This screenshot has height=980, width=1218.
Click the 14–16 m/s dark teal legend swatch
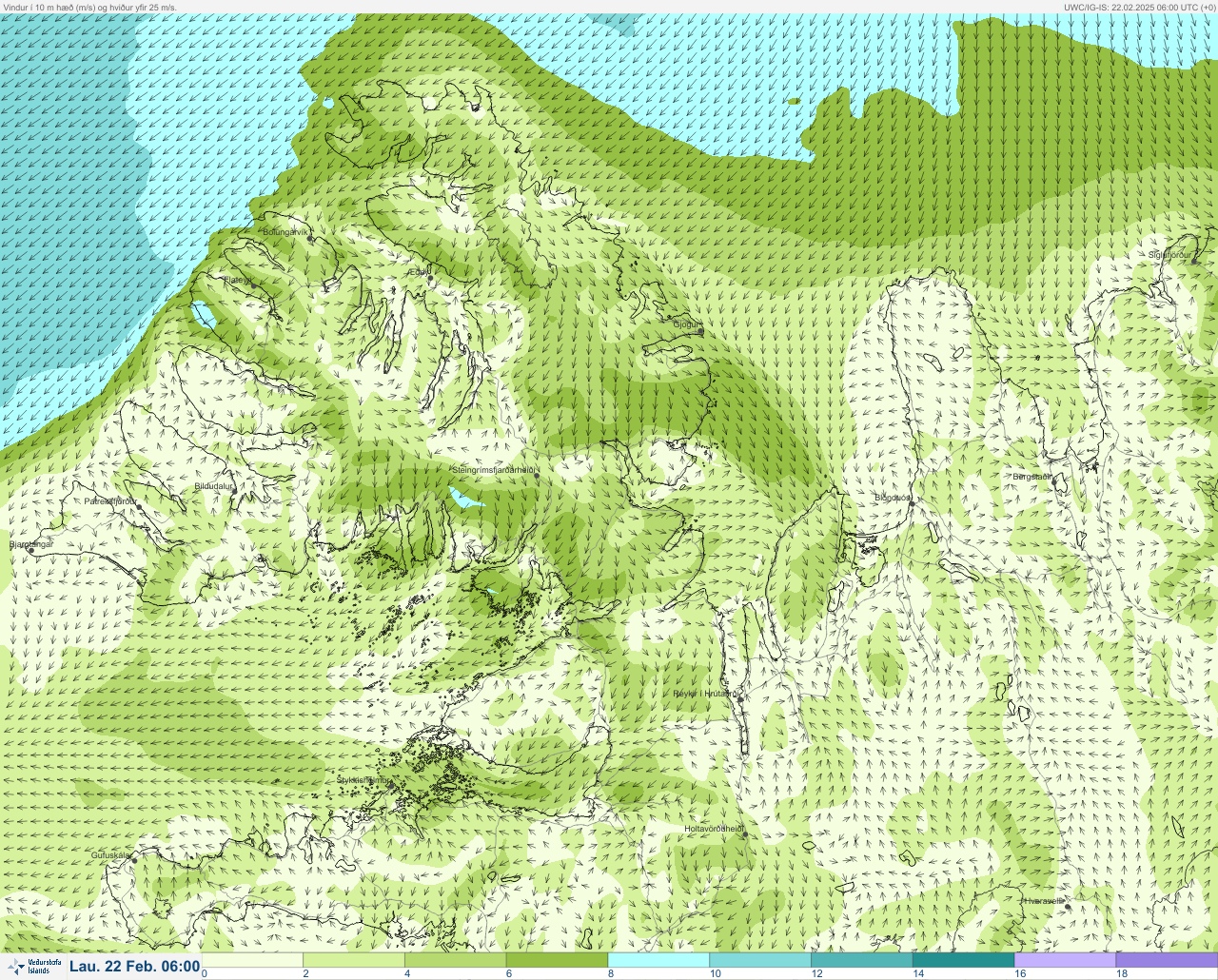[964, 960]
